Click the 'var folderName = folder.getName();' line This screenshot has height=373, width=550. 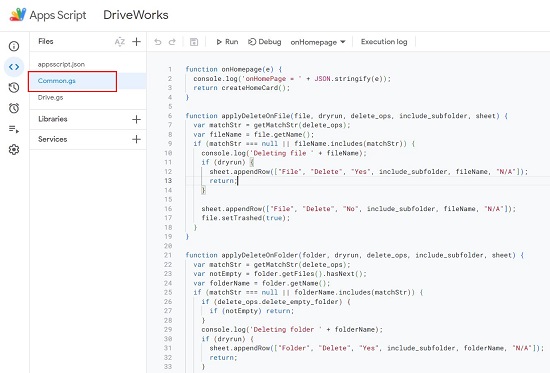(x=262, y=283)
